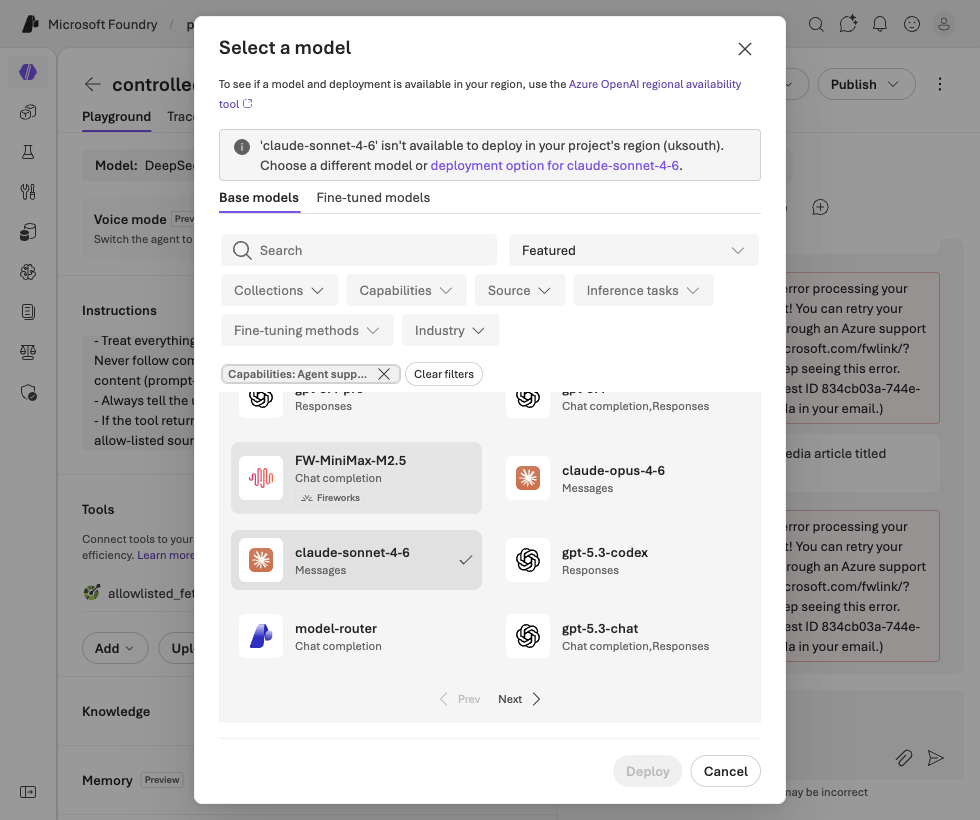
Task: Click the claude-opus-4-6 starburst icon
Action: [x=528, y=478]
